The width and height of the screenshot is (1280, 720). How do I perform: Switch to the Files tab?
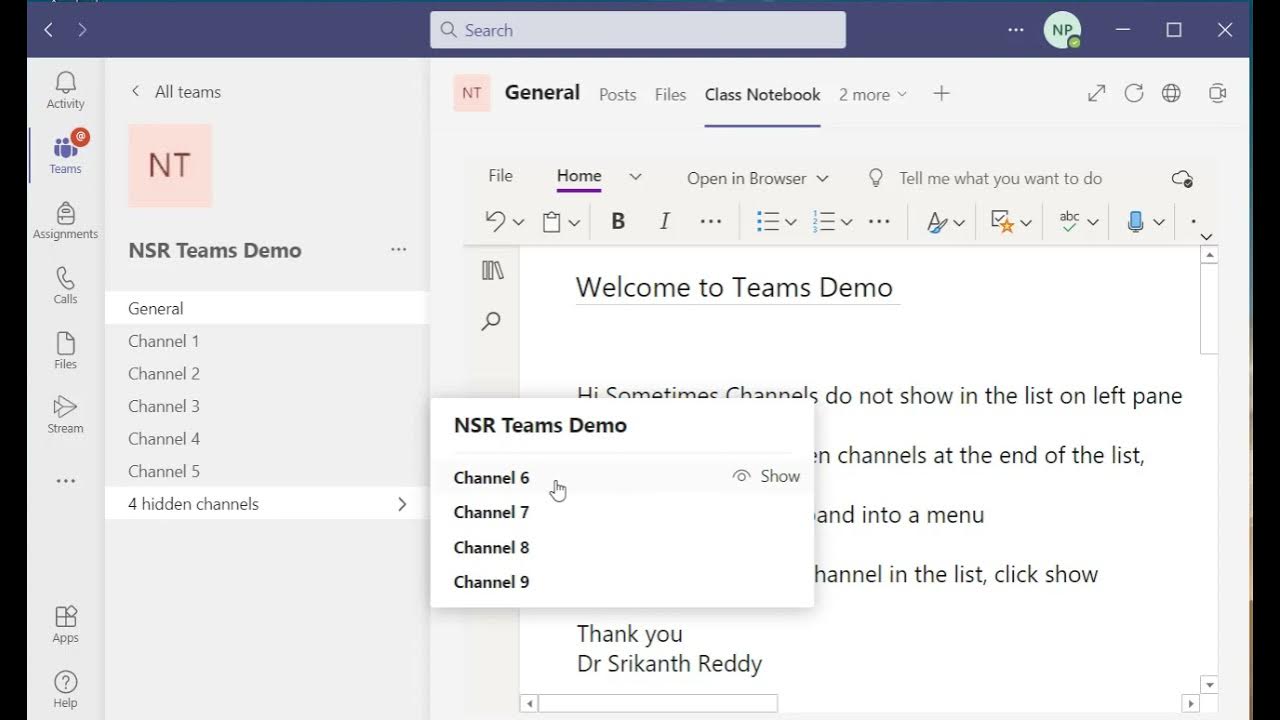pyautogui.click(x=670, y=94)
